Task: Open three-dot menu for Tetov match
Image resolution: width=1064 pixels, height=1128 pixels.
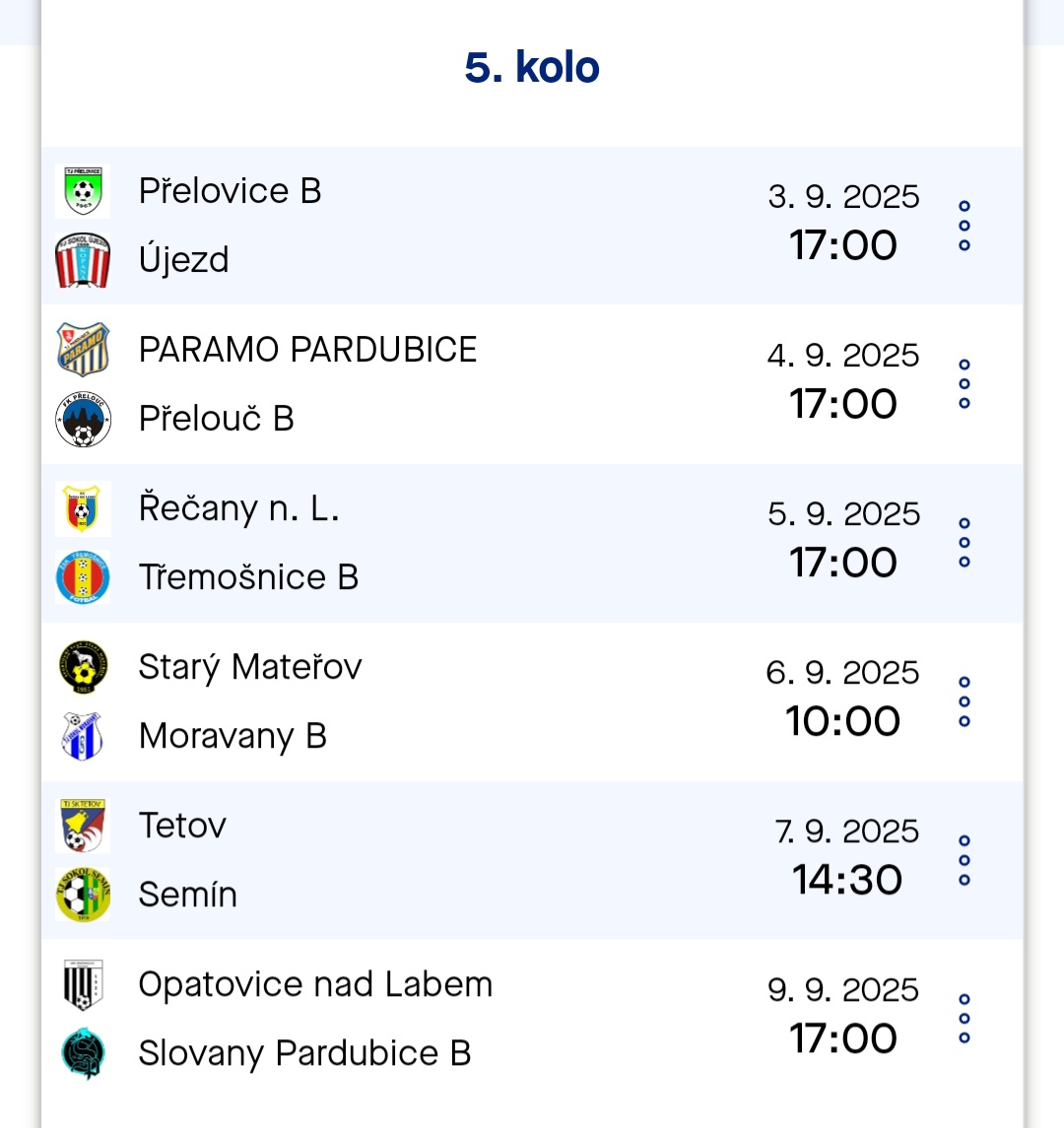Action: pos(964,860)
